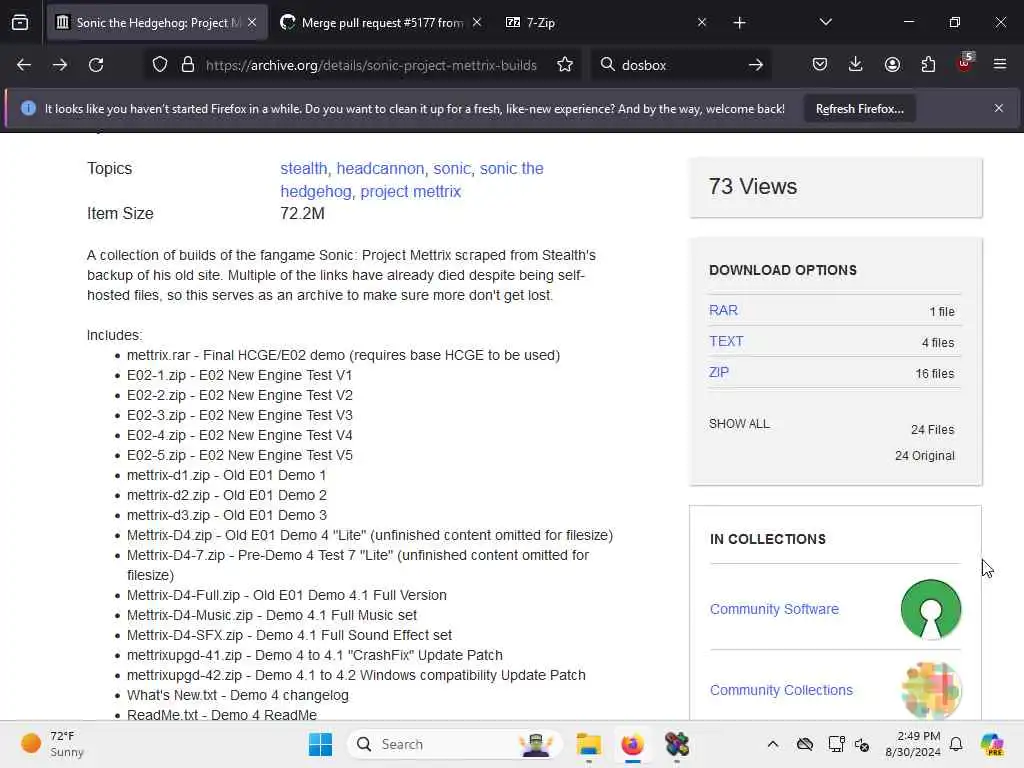Dismiss the Firefox refresh notification bar
Image resolution: width=1024 pixels, height=768 pixels.
999,108
